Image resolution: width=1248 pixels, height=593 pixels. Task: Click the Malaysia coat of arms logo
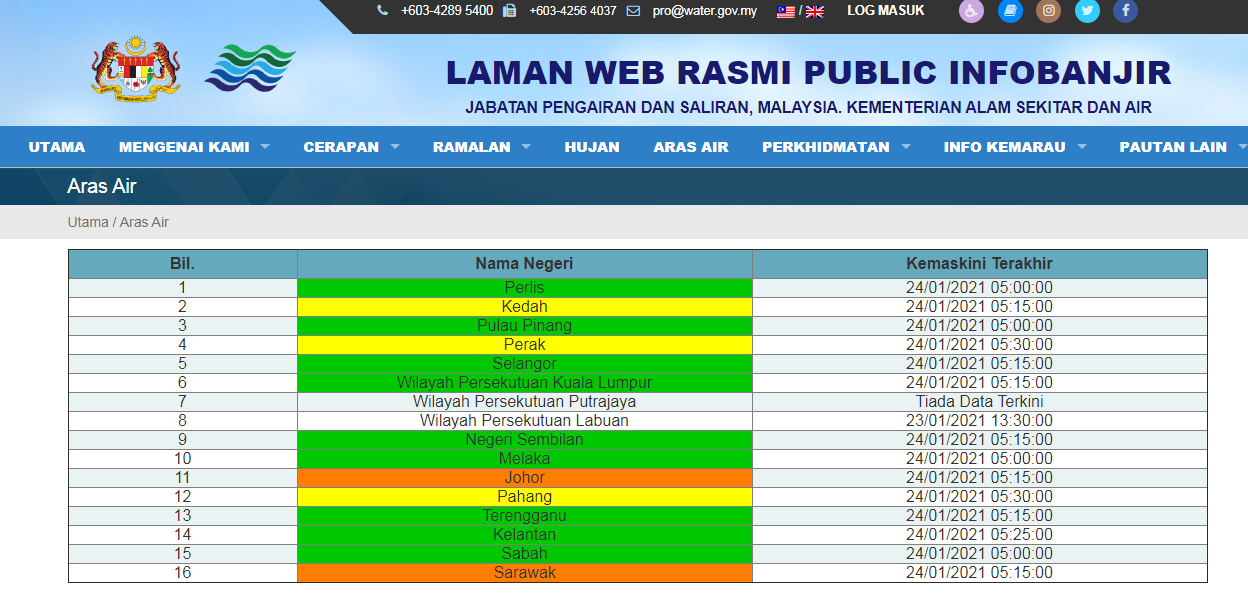pyautogui.click(x=135, y=69)
